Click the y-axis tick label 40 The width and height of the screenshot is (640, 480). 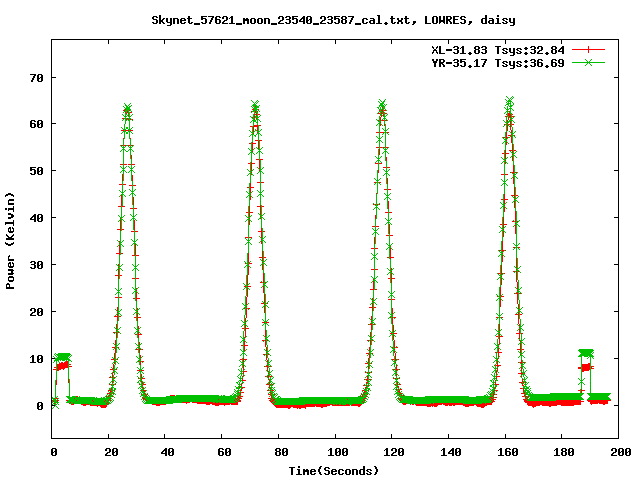[36, 218]
